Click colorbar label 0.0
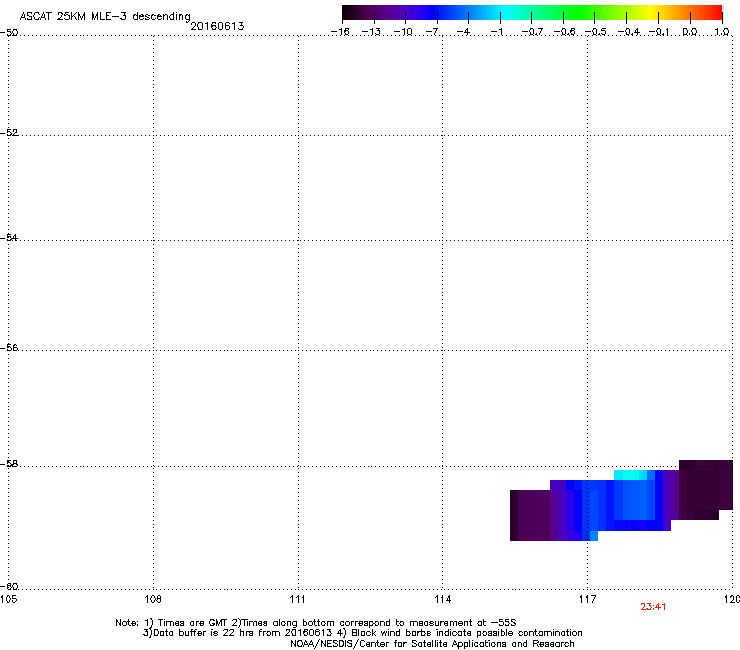Viewport: 740px width, 650px height. tap(690, 32)
